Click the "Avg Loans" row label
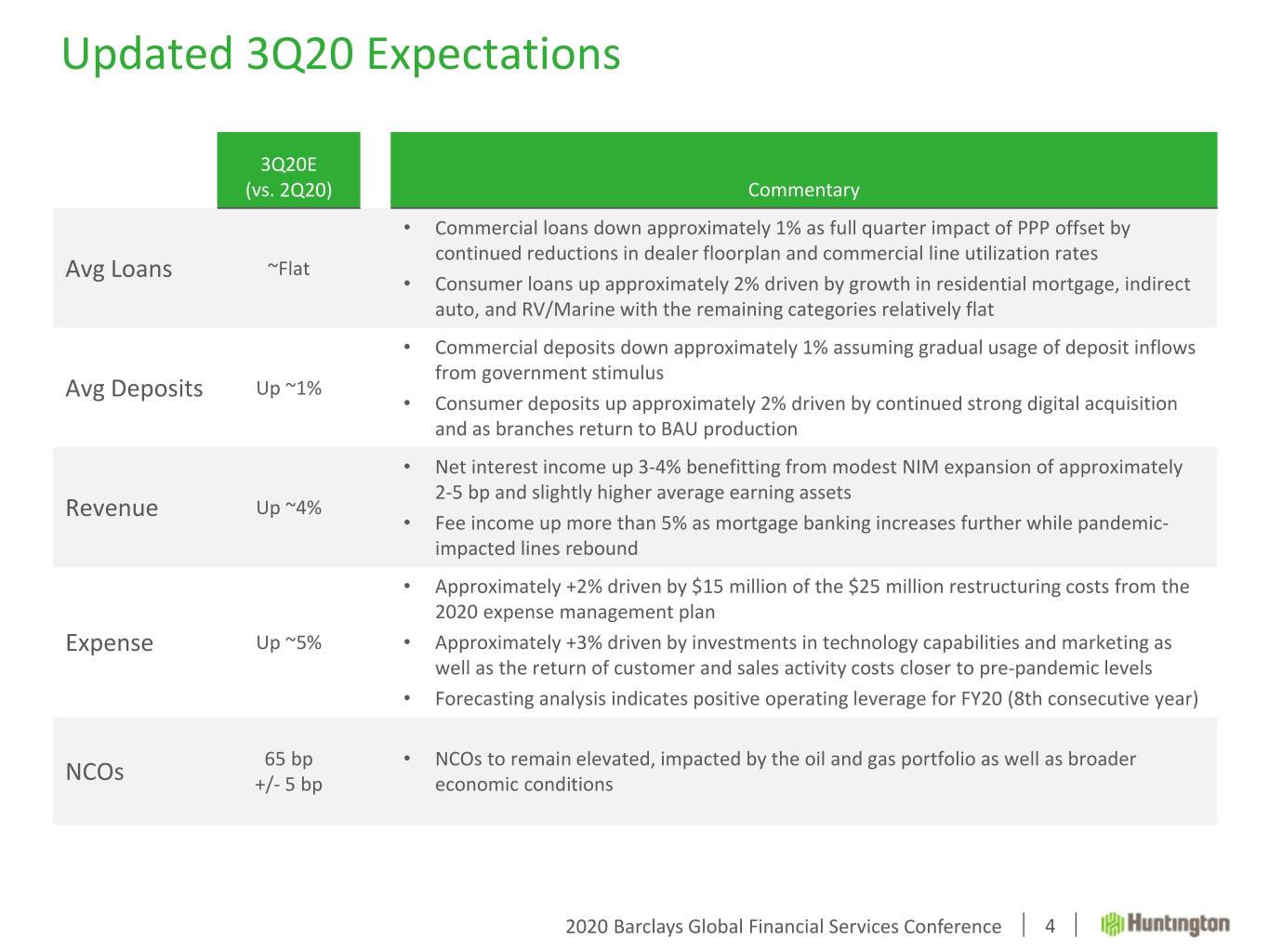 point(119,269)
